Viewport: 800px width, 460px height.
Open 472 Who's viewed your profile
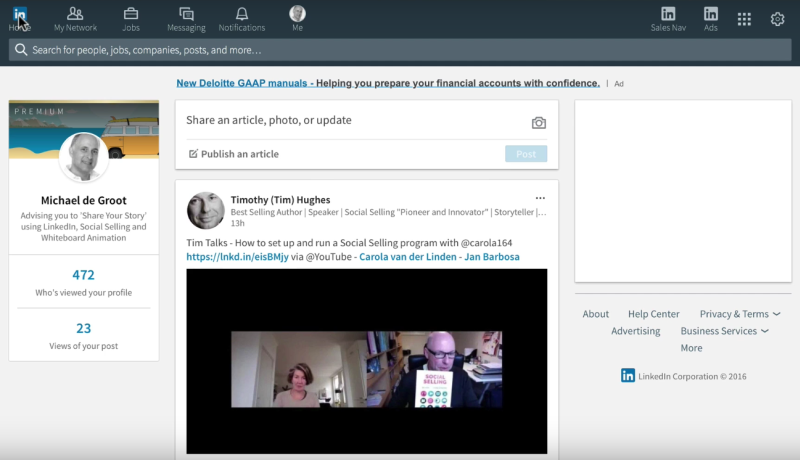click(84, 283)
